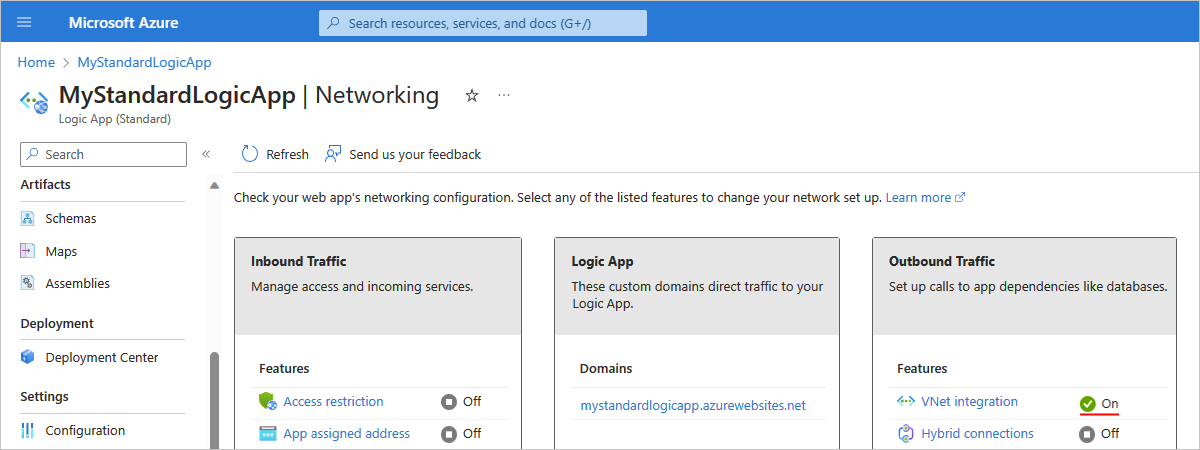Favorite this page with the star icon
This screenshot has height=450, width=1200.
click(x=472, y=95)
